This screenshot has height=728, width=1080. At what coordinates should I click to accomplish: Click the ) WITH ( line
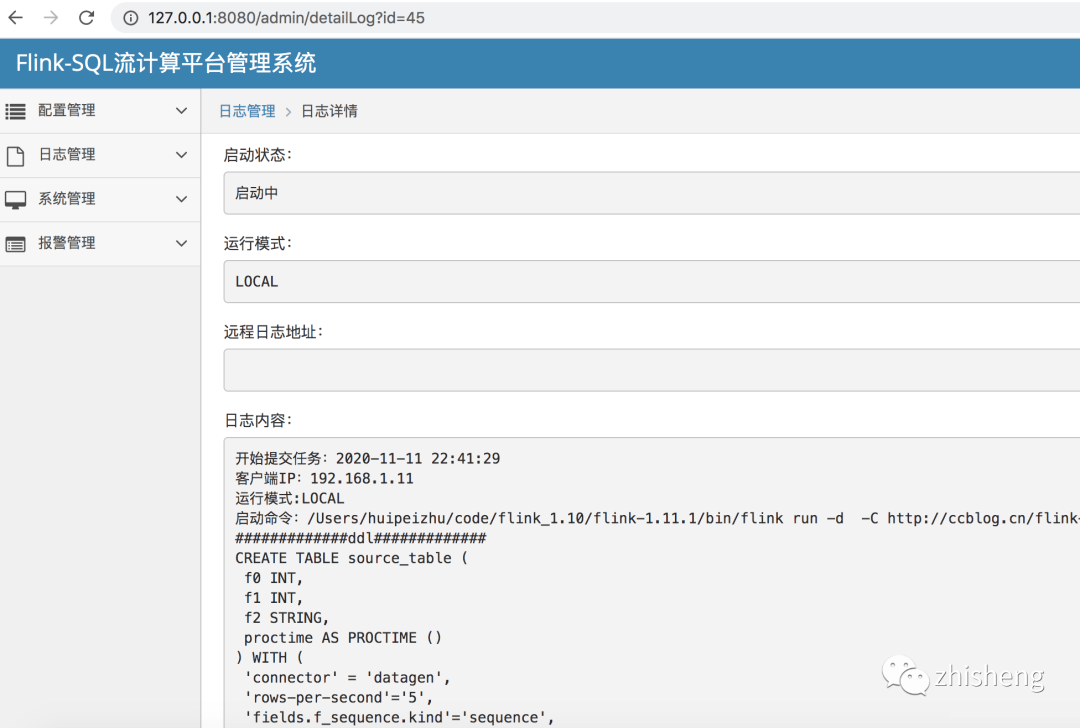(x=269, y=658)
